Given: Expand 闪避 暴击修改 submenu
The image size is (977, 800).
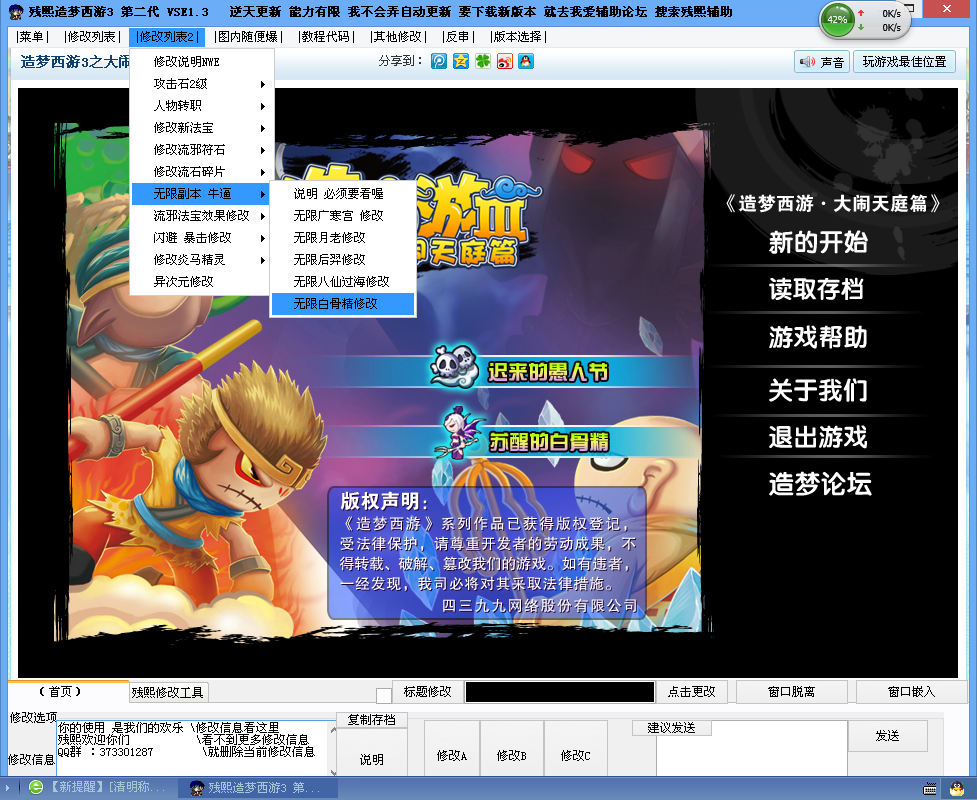Looking at the screenshot, I should tap(203, 237).
